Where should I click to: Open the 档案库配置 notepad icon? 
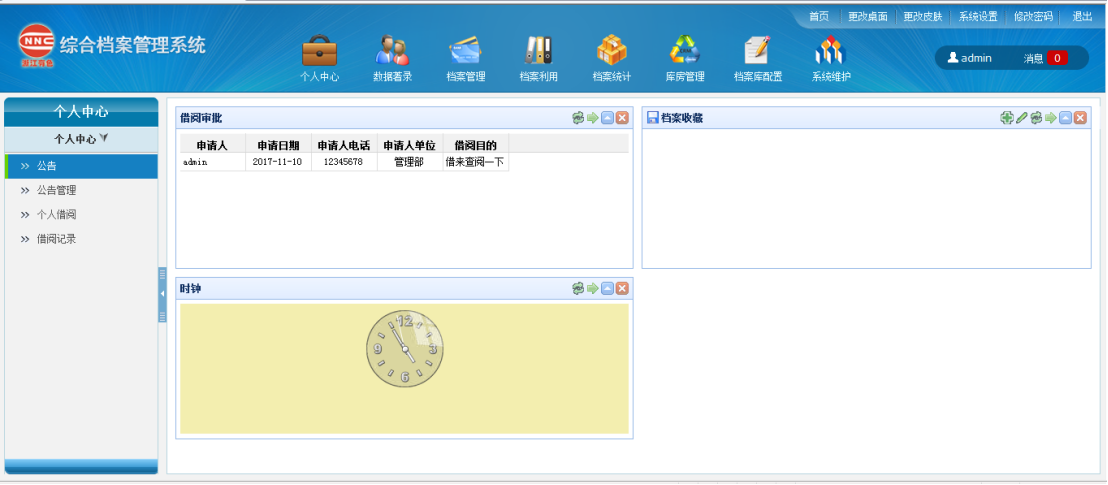tap(758, 50)
